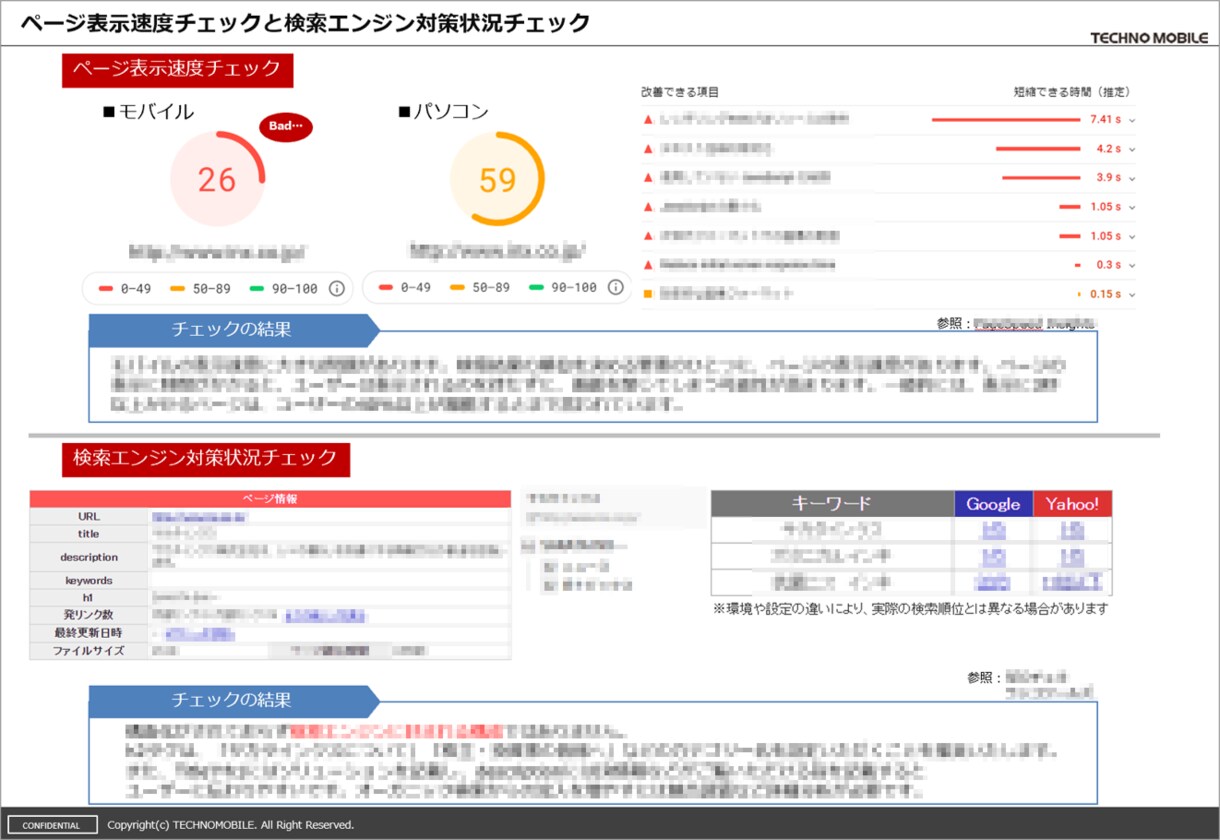Click the info icon in the モバイル score legend
Viewport: 1220px width, 840px height.
(337, 288)
